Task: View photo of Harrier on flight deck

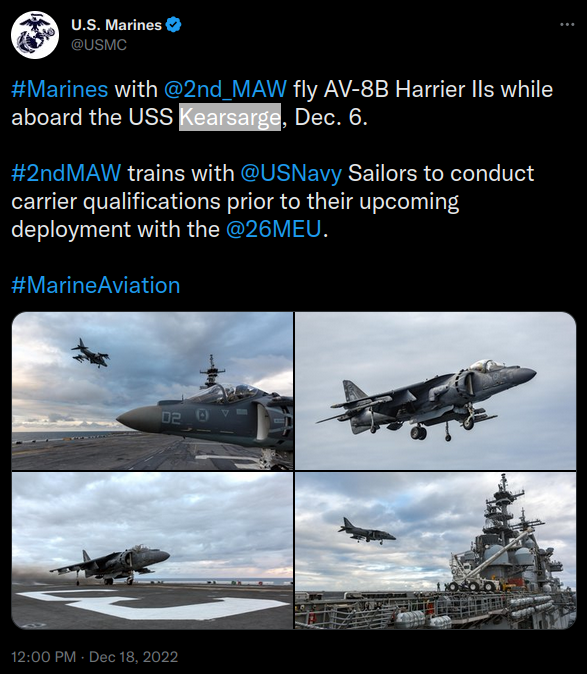Action: click(153, 551)
